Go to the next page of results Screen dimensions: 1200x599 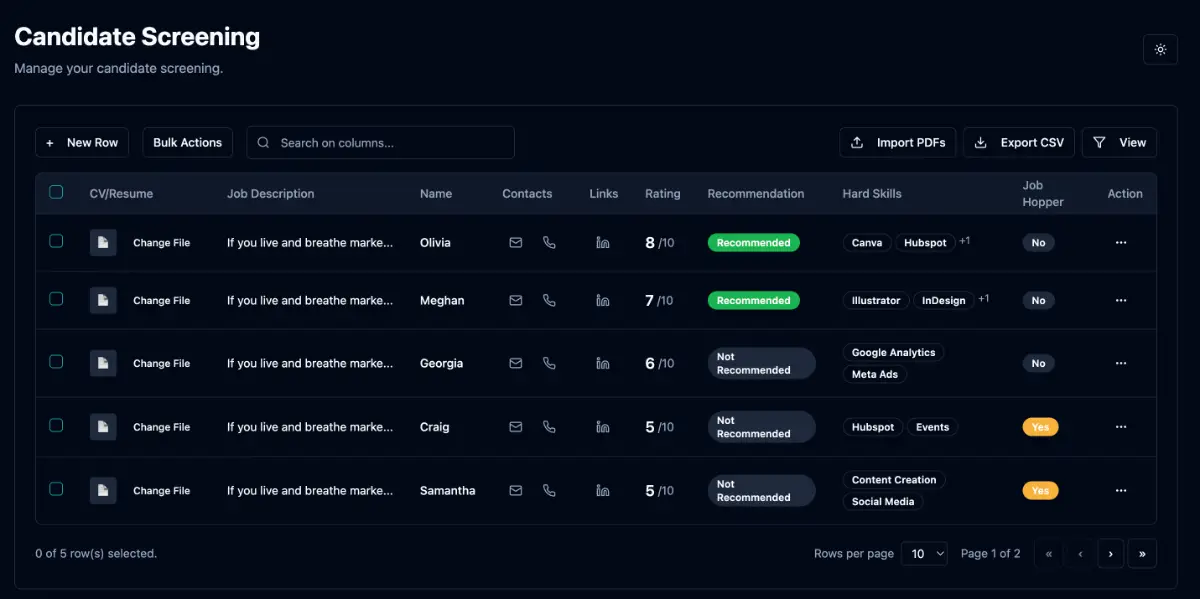pos(1110,553)
